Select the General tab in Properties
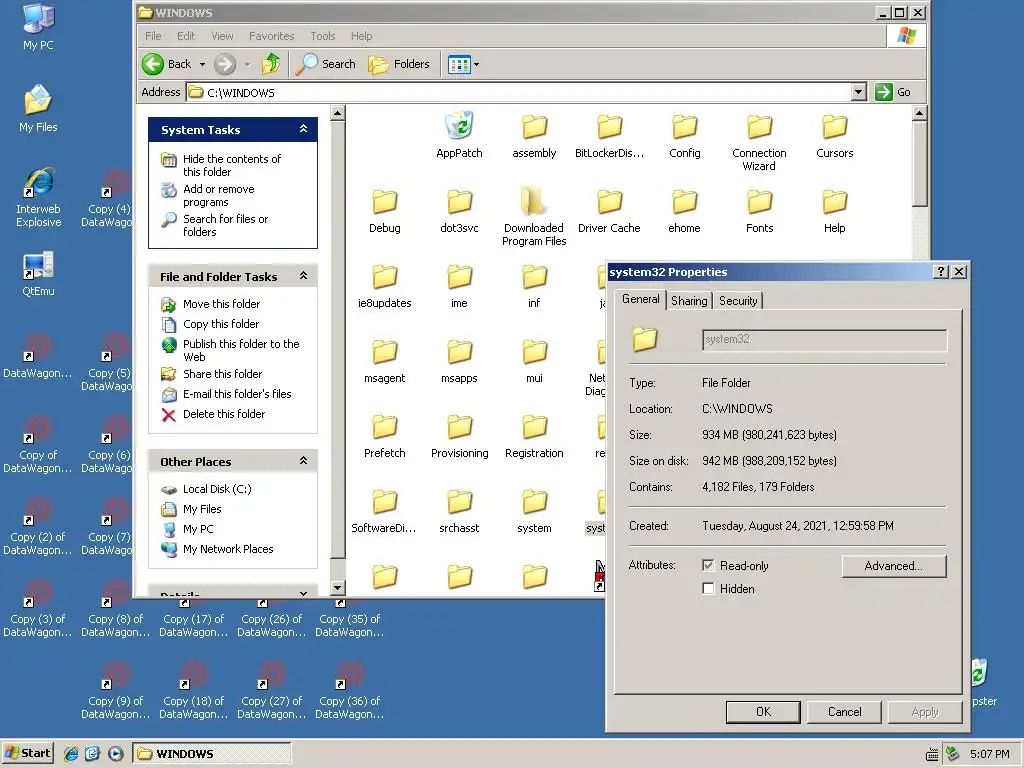The height and width of the screenshot is (768, 1024). [641, 299]
